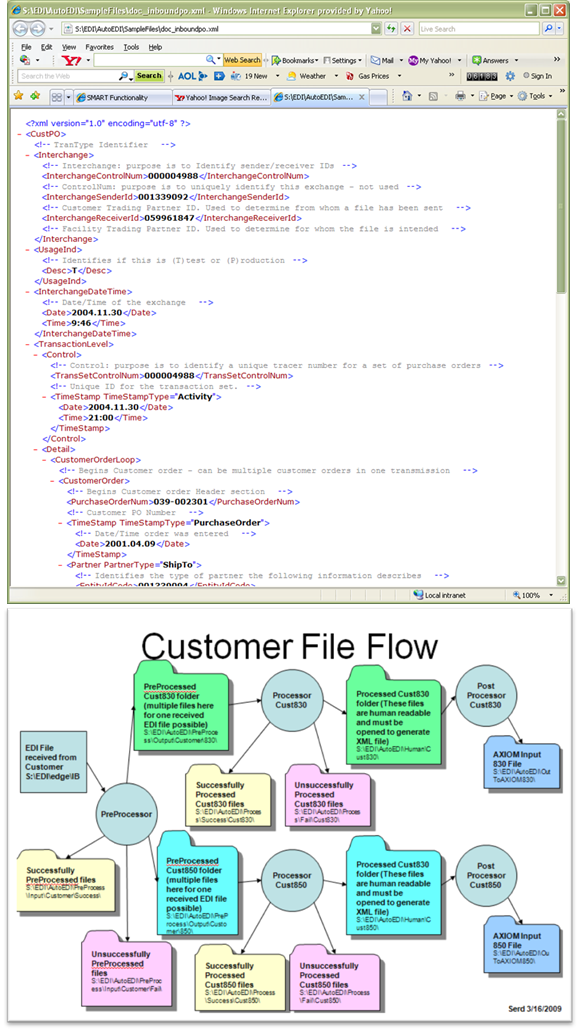
Task: Click the vertical scrollbar thumb of the page
Action: pos(561,206)
